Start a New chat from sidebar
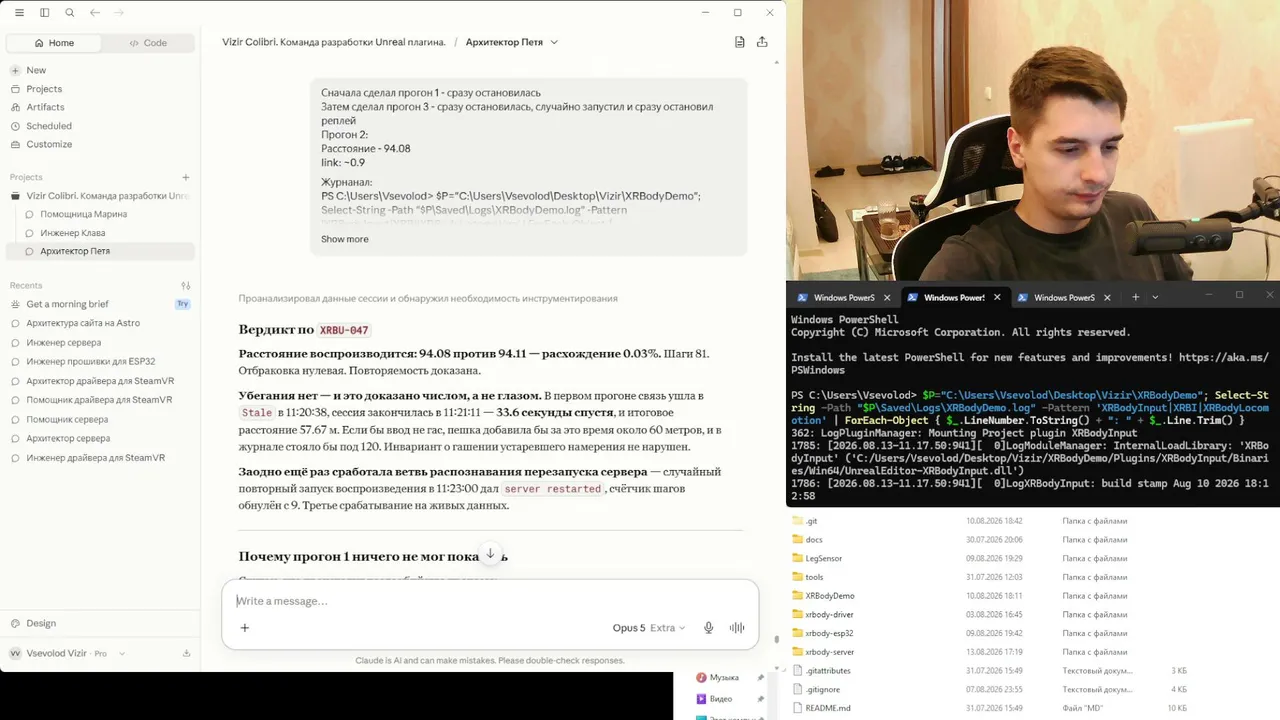1280x720 pixels. click(x=36, y=70)
